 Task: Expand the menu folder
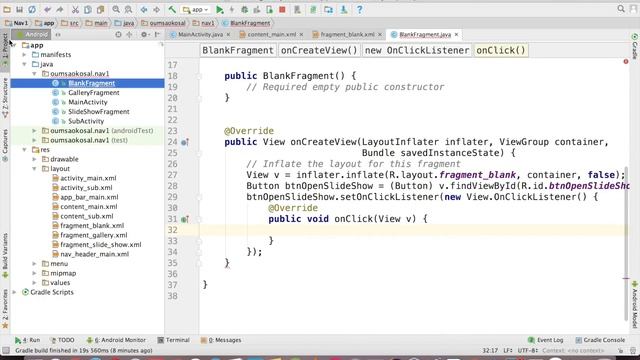click(x=35, y=264)
